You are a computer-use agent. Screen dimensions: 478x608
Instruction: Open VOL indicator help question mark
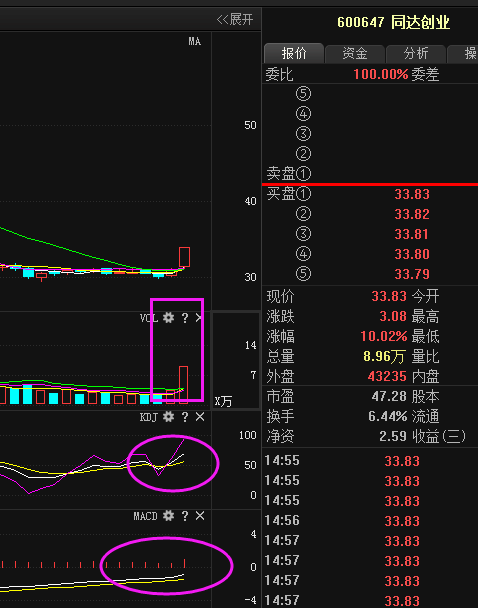185,318
